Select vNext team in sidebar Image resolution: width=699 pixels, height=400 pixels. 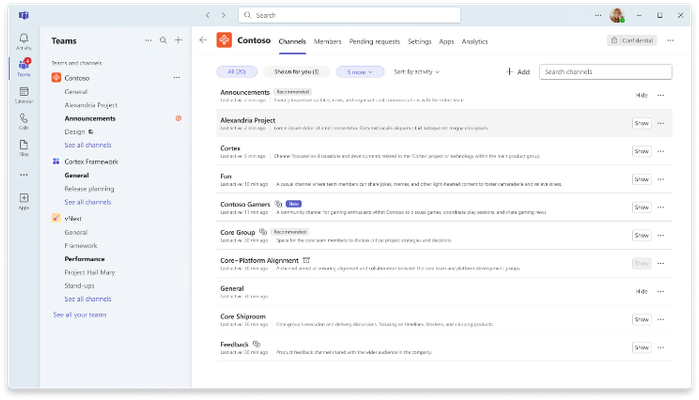point(73,219)
